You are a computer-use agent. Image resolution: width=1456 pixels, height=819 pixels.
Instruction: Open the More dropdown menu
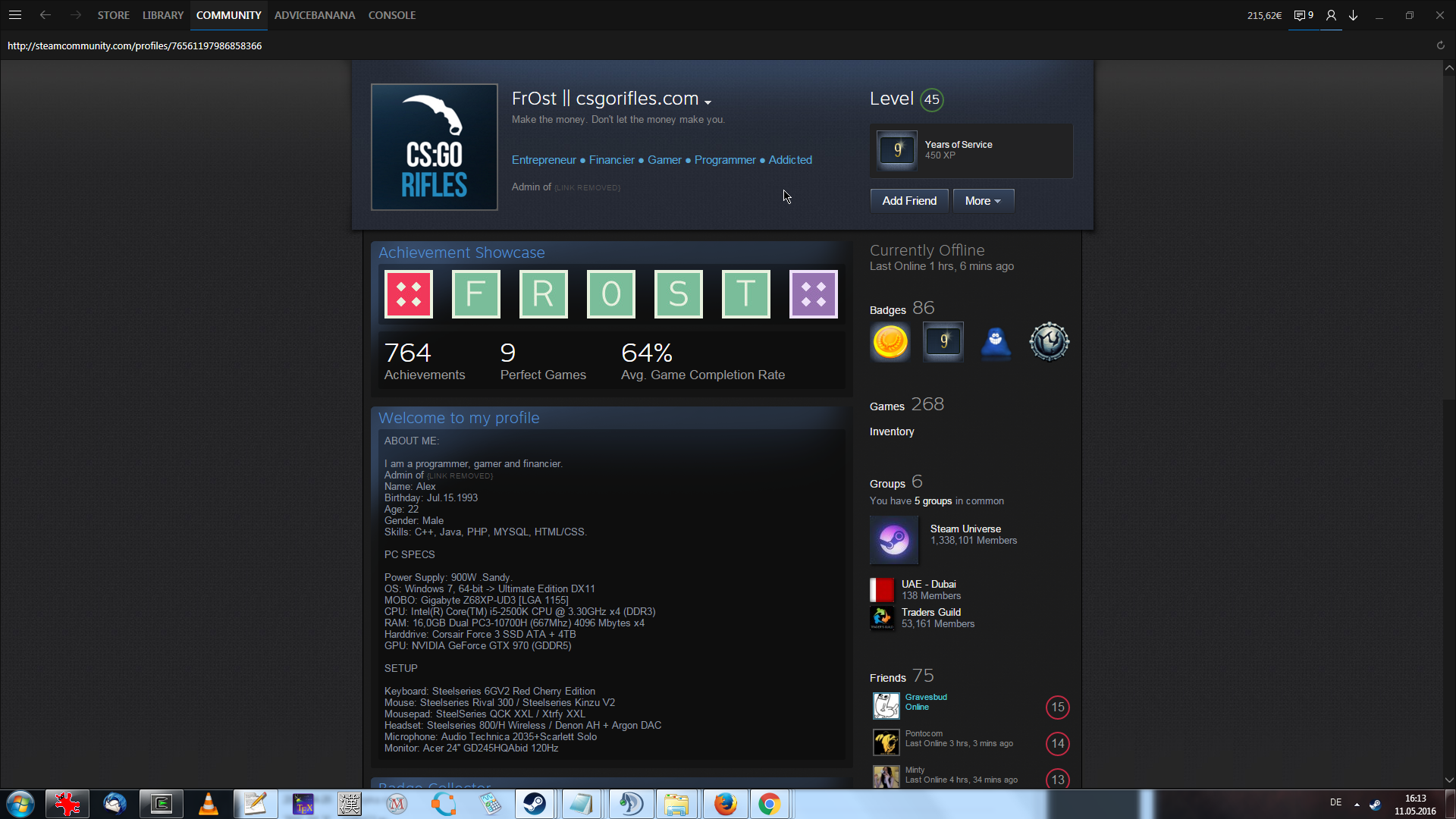(x=983, y=201)
